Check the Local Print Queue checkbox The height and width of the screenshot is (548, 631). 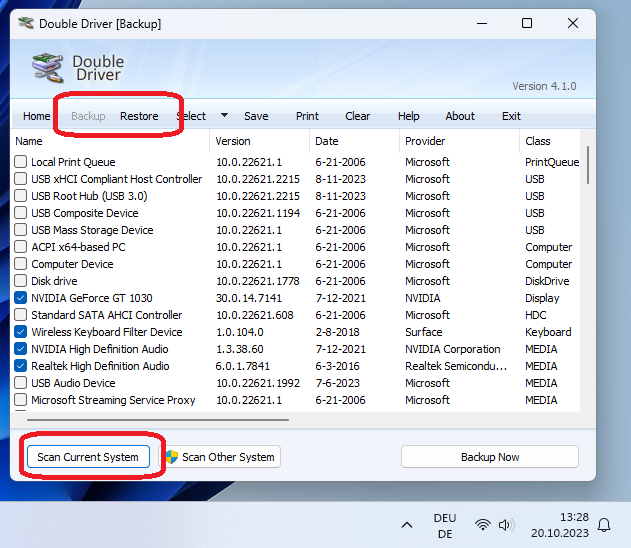pyautogui.click(x=21, y=162)
